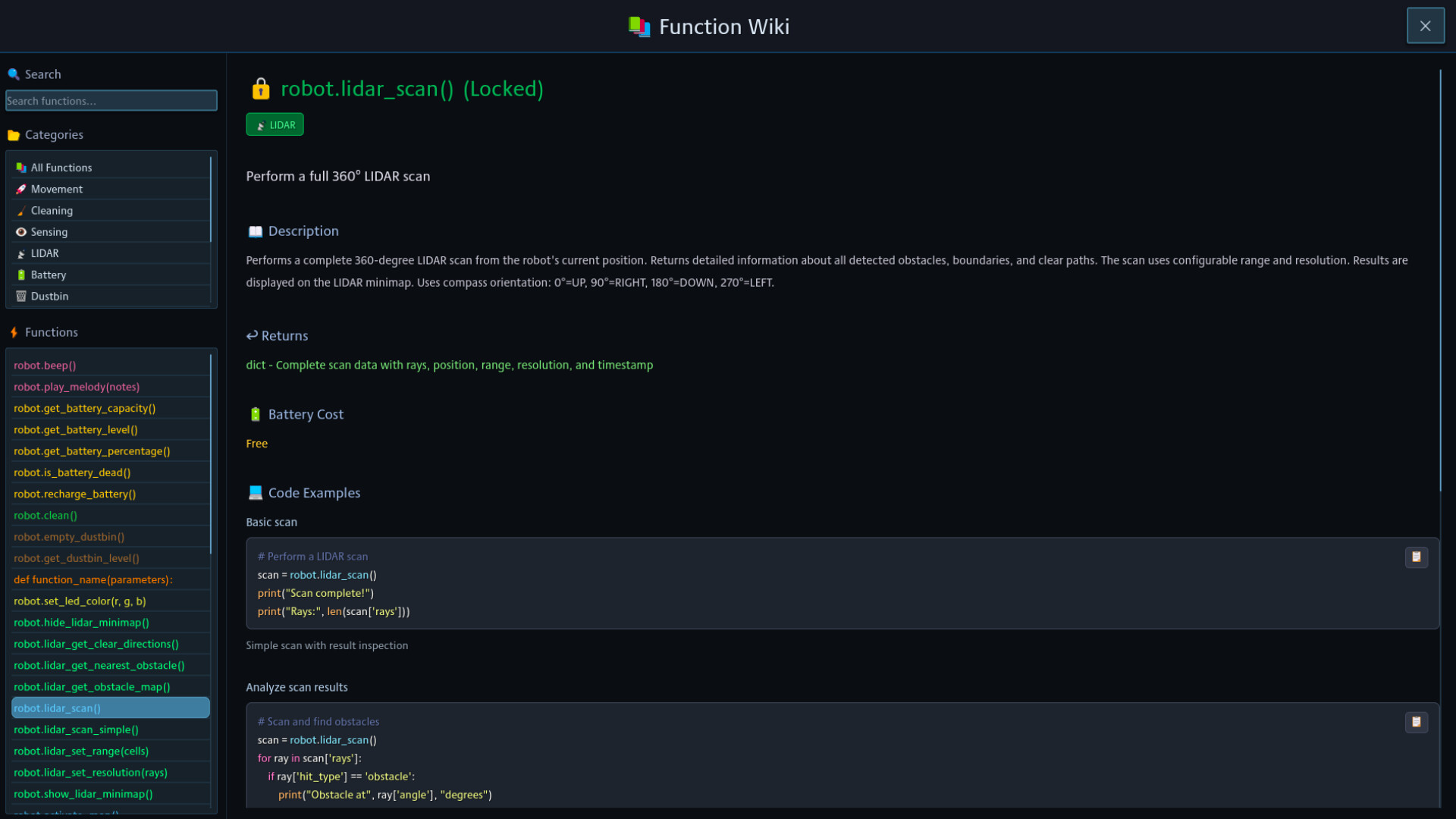
Task: Click the All Functions books icon
Action: pos(21,167)
